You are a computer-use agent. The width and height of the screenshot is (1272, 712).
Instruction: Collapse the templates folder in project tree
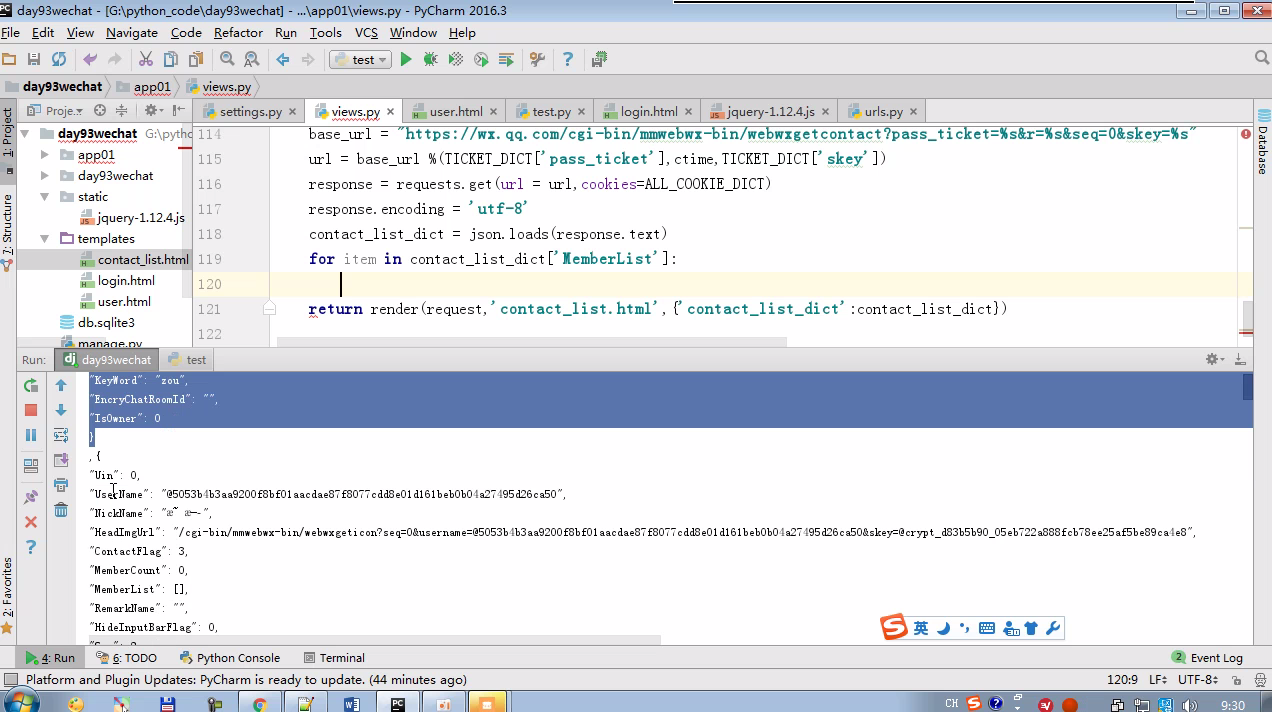45,239
